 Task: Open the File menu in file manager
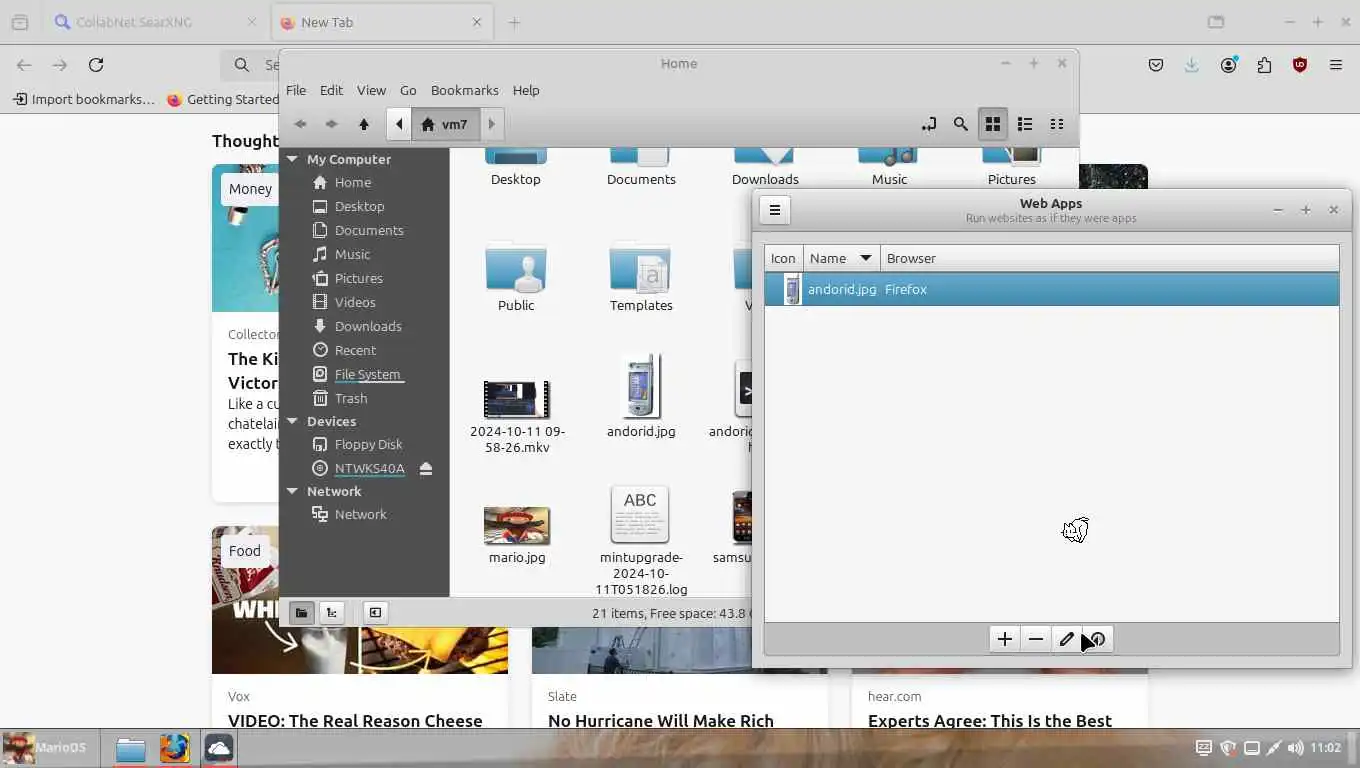point(296,90)
